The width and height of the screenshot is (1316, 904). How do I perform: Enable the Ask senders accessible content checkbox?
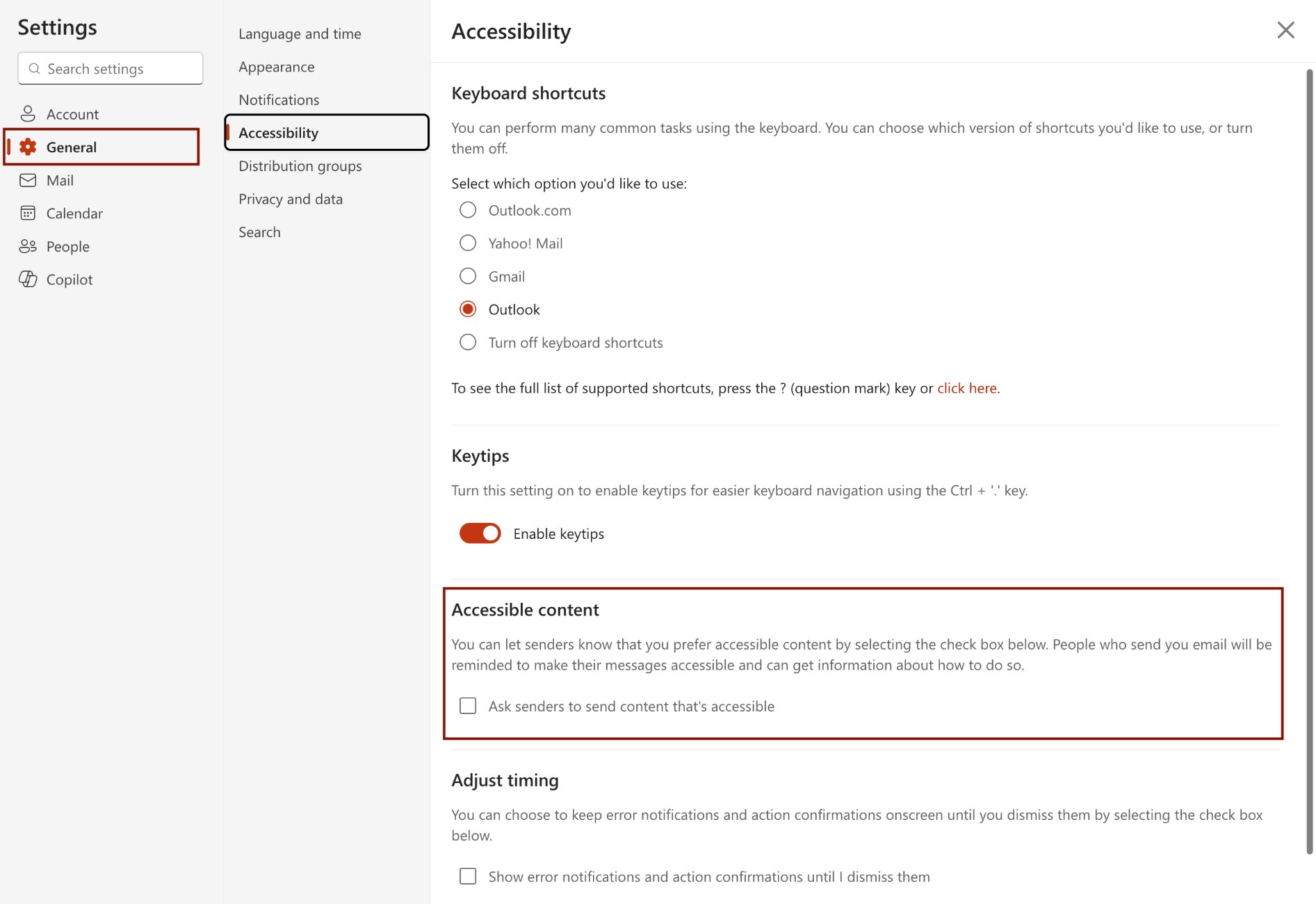click(x=467, y=706)
